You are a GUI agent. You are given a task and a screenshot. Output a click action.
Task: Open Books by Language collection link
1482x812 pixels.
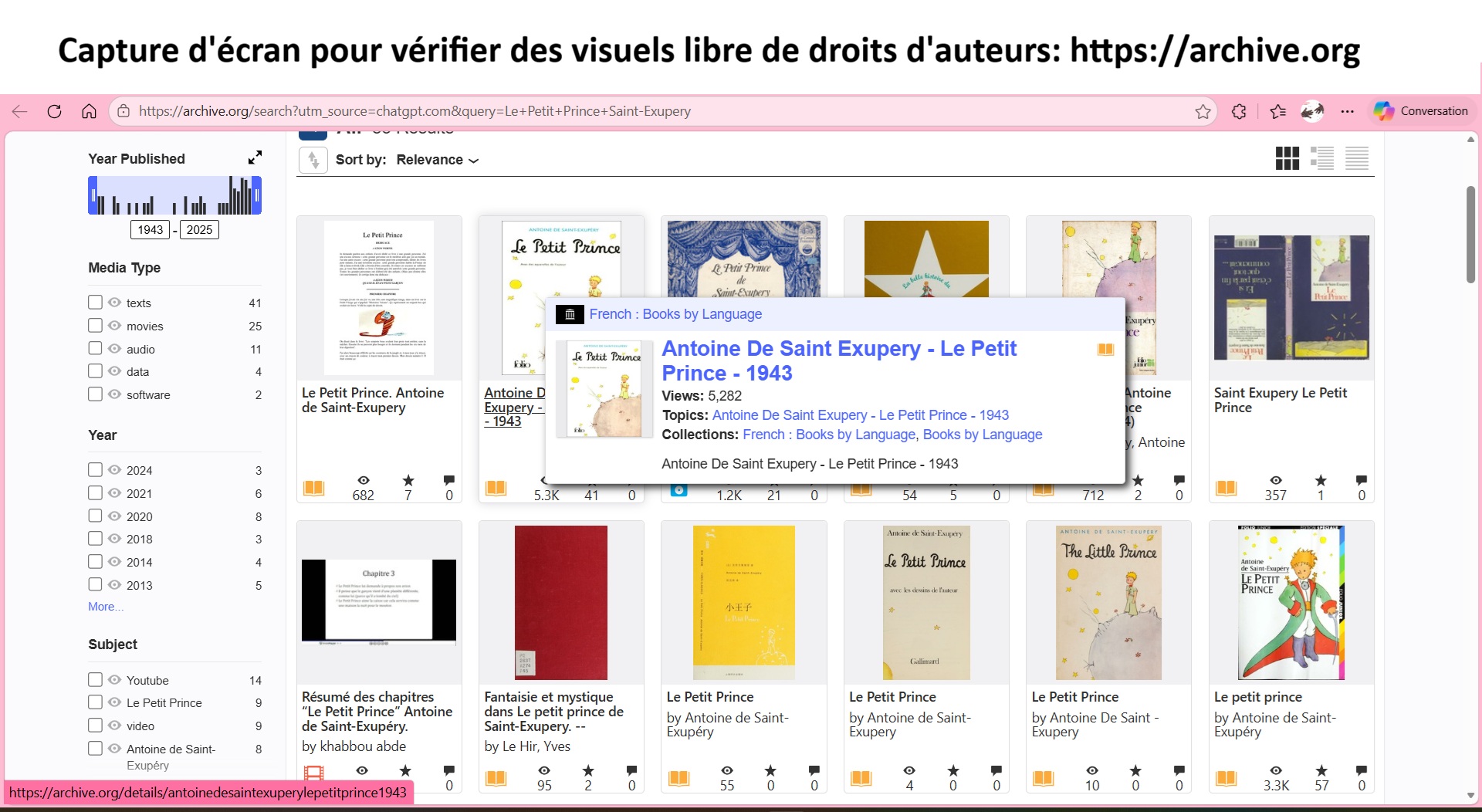pyautogui.click(x=983, y=435)
